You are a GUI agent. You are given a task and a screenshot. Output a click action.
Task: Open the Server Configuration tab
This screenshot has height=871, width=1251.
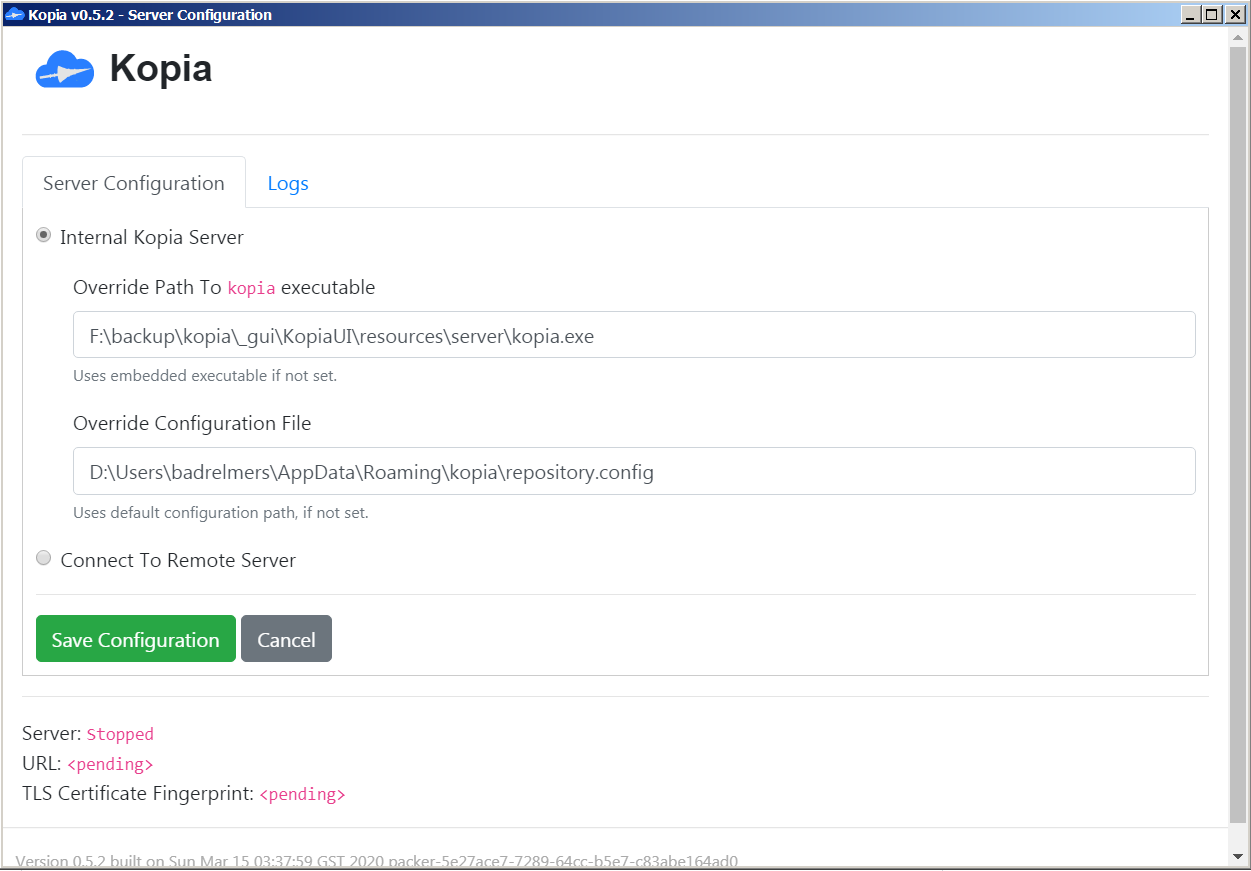[x=133, y=183]
